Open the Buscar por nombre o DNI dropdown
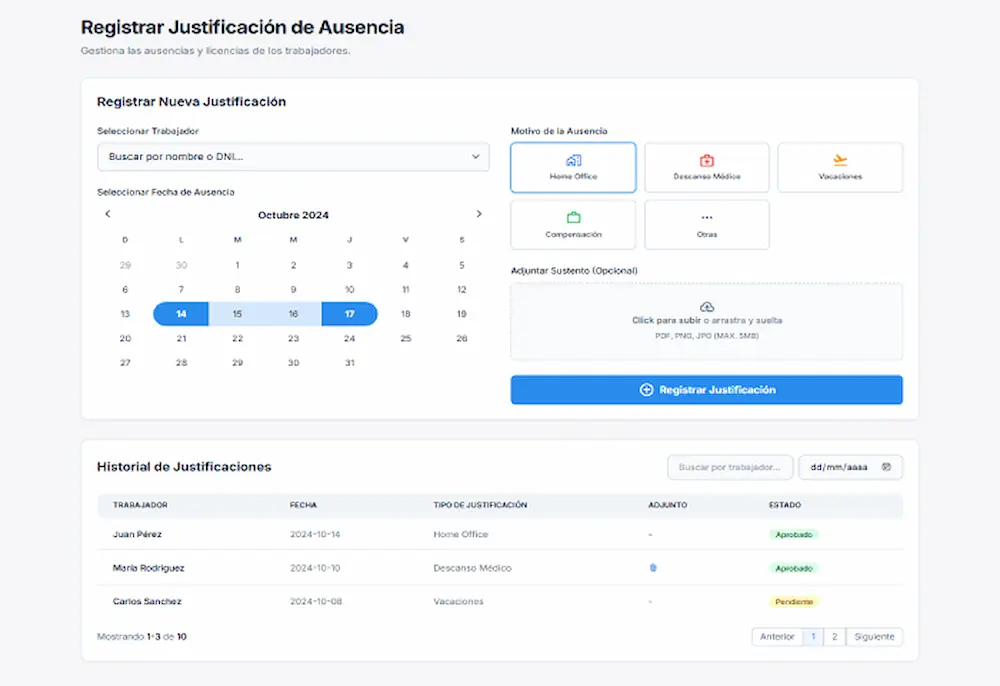The height and width of the screenshot is (686, 1000). pos(293,156)
